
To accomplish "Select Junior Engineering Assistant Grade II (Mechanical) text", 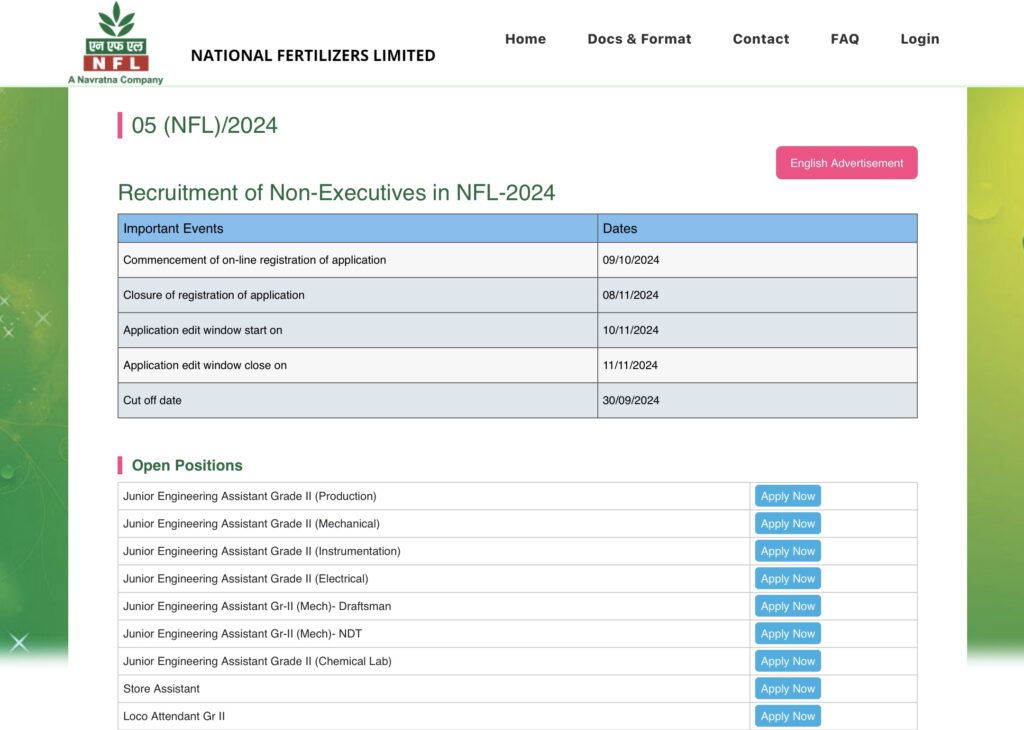I will pyautogui.click(x=251, y=524).
